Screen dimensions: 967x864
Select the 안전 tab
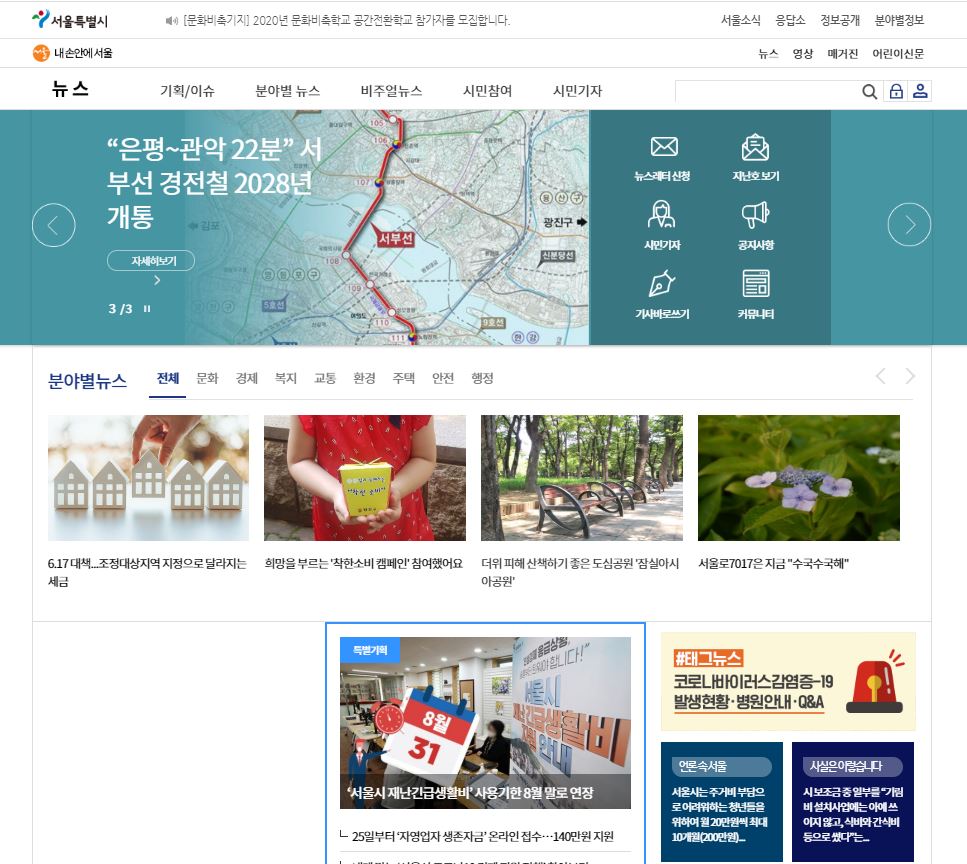pos(443,378)
